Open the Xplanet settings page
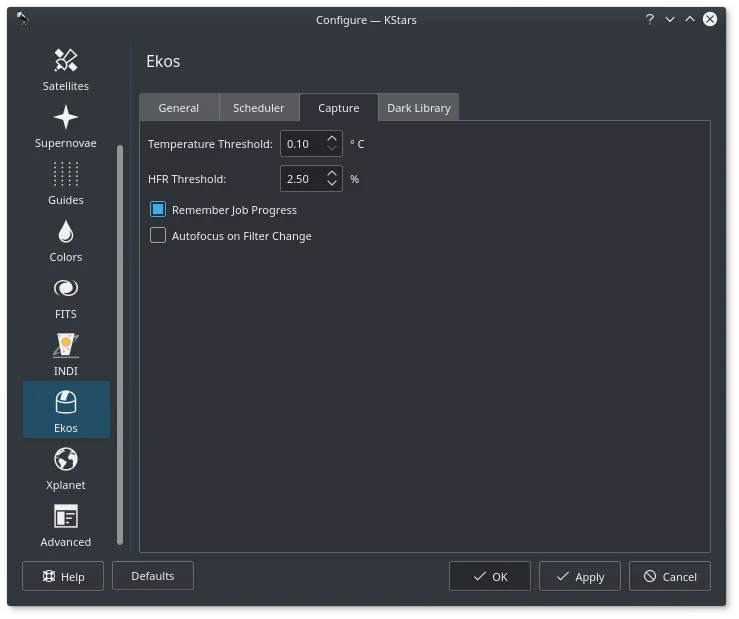This screenshot has width=739, height=619. [x=66, y=469]
